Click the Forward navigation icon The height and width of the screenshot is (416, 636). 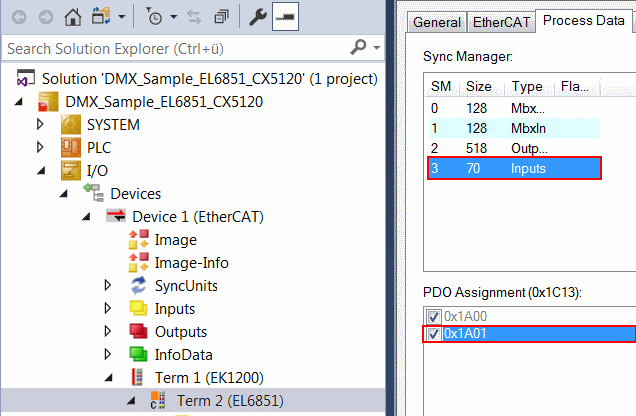[x=46, y=17]
